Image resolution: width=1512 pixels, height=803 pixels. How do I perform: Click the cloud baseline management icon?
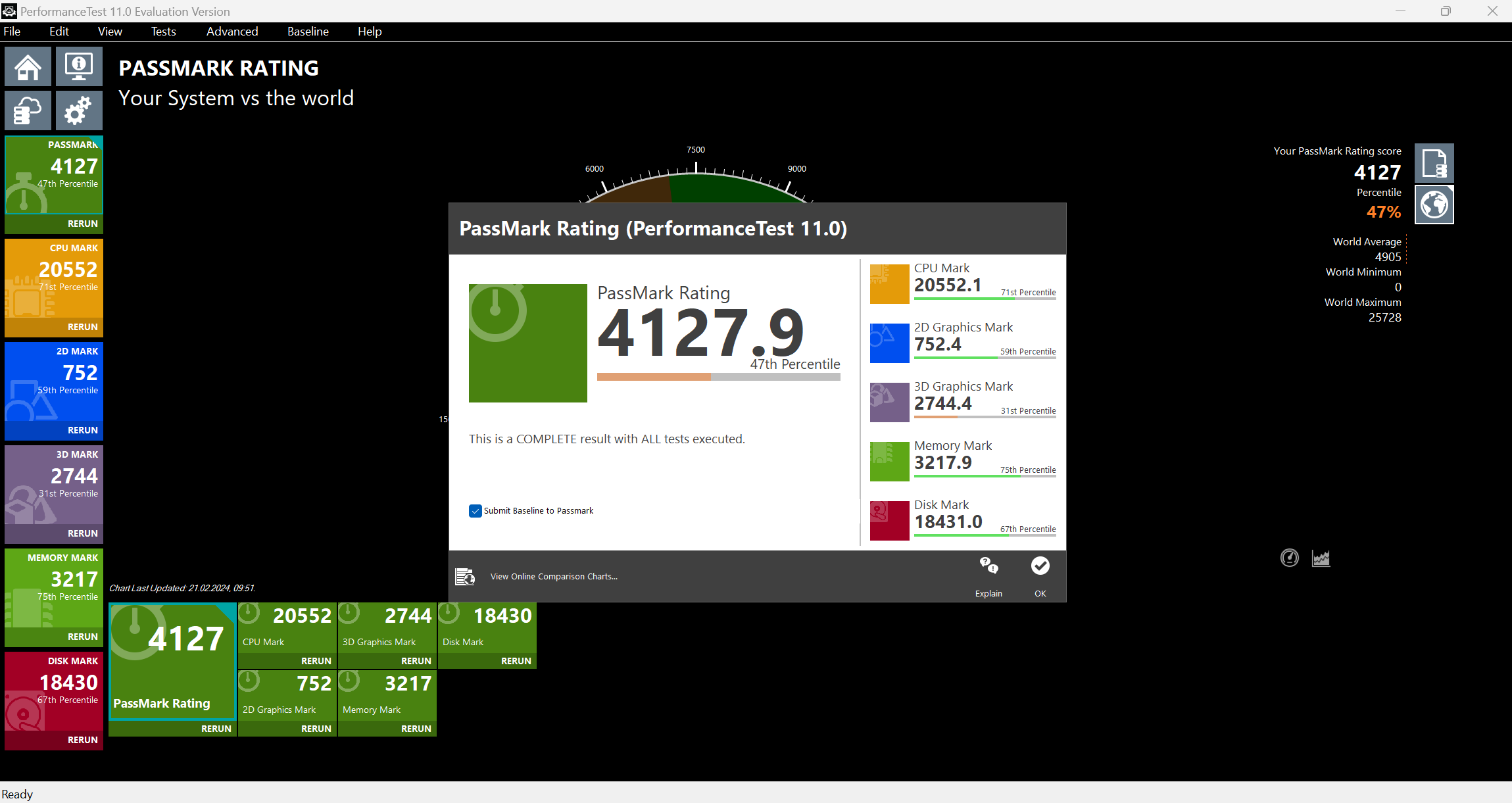[28, 110]
